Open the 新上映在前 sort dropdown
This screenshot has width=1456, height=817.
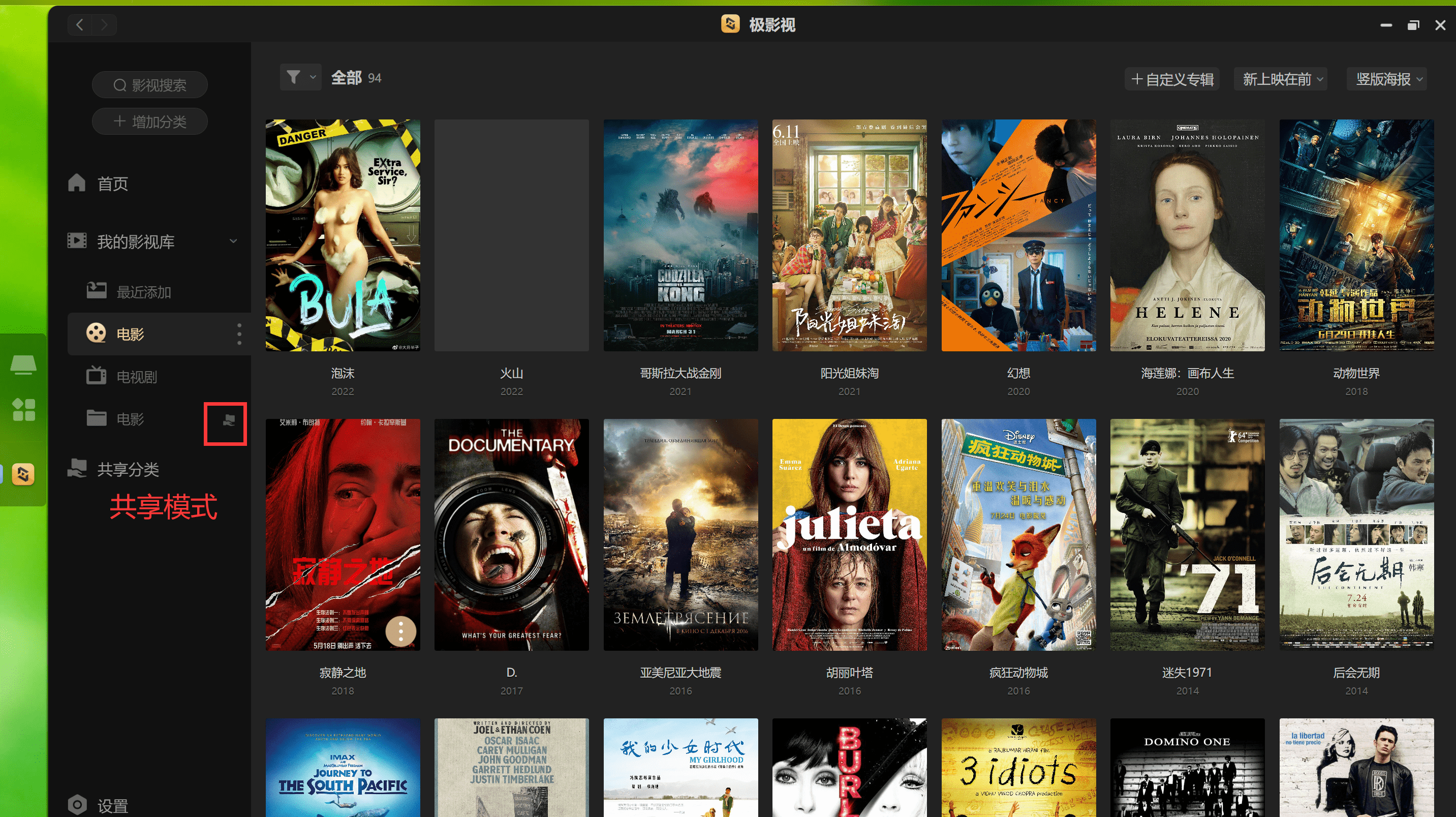[x=1282, y=79]
